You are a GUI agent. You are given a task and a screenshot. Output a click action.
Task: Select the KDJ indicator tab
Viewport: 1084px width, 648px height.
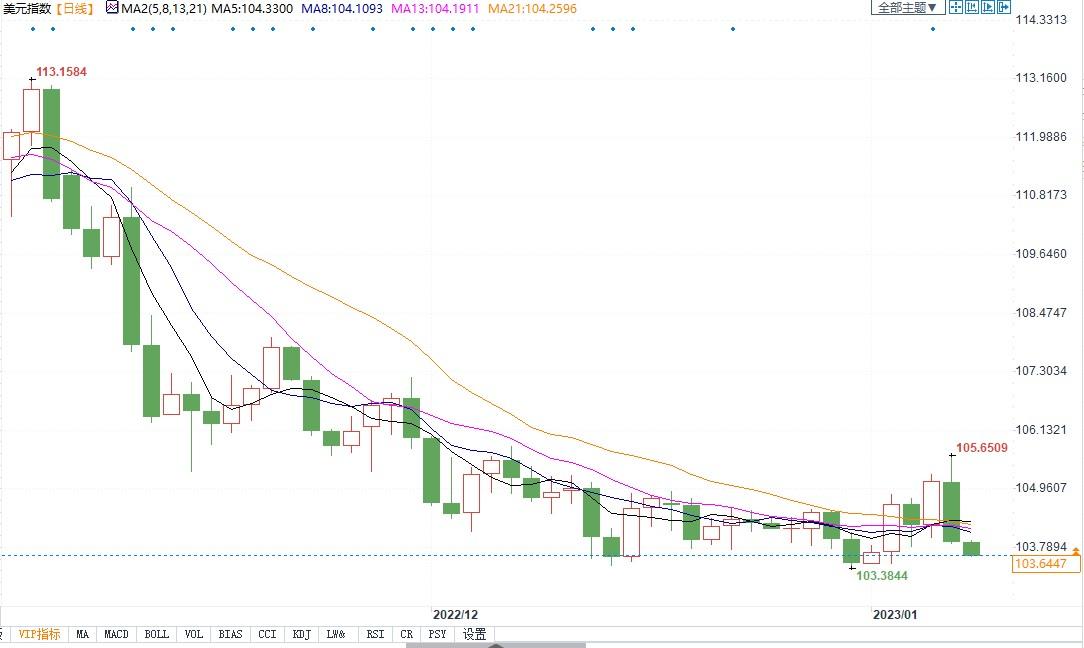tap(301, 634)
